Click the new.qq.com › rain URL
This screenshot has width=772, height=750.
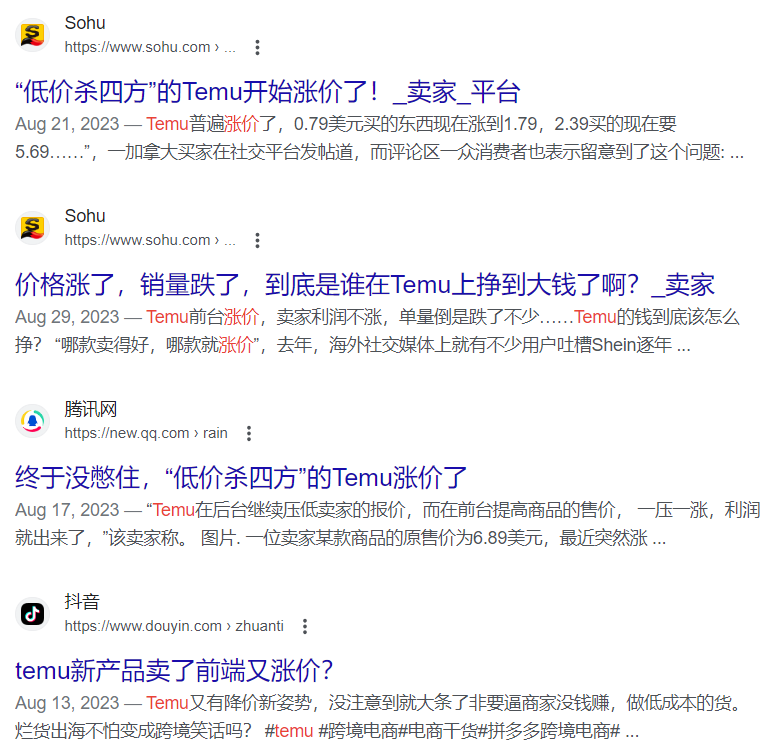click(146, 433)
